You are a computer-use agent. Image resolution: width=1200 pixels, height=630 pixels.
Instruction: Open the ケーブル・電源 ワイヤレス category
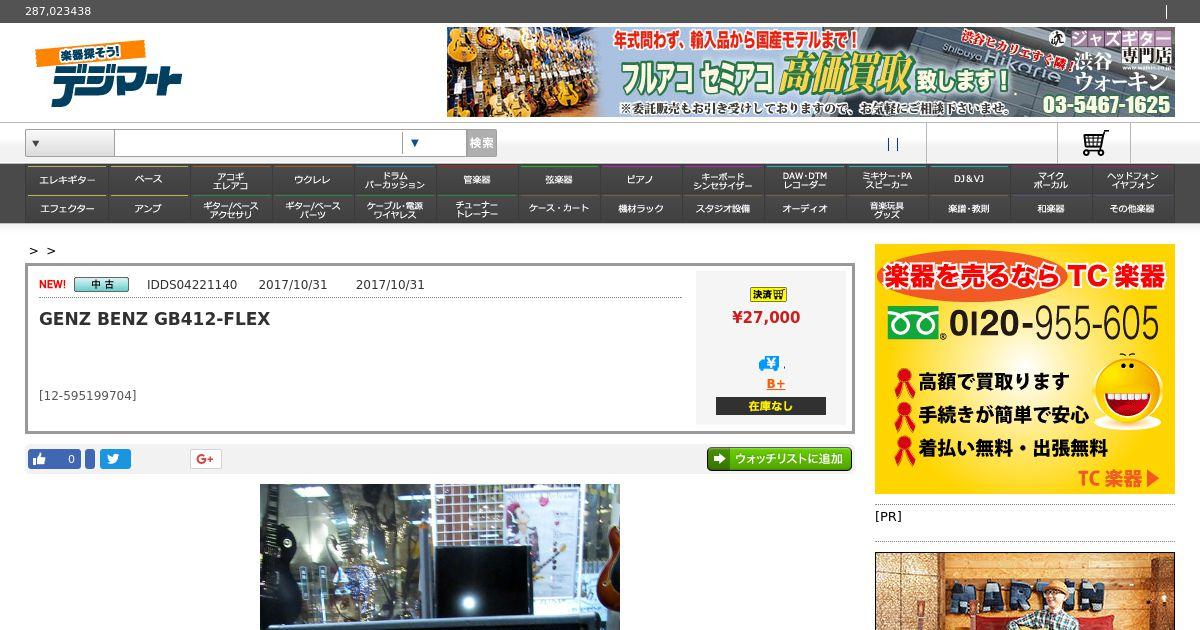394,209
